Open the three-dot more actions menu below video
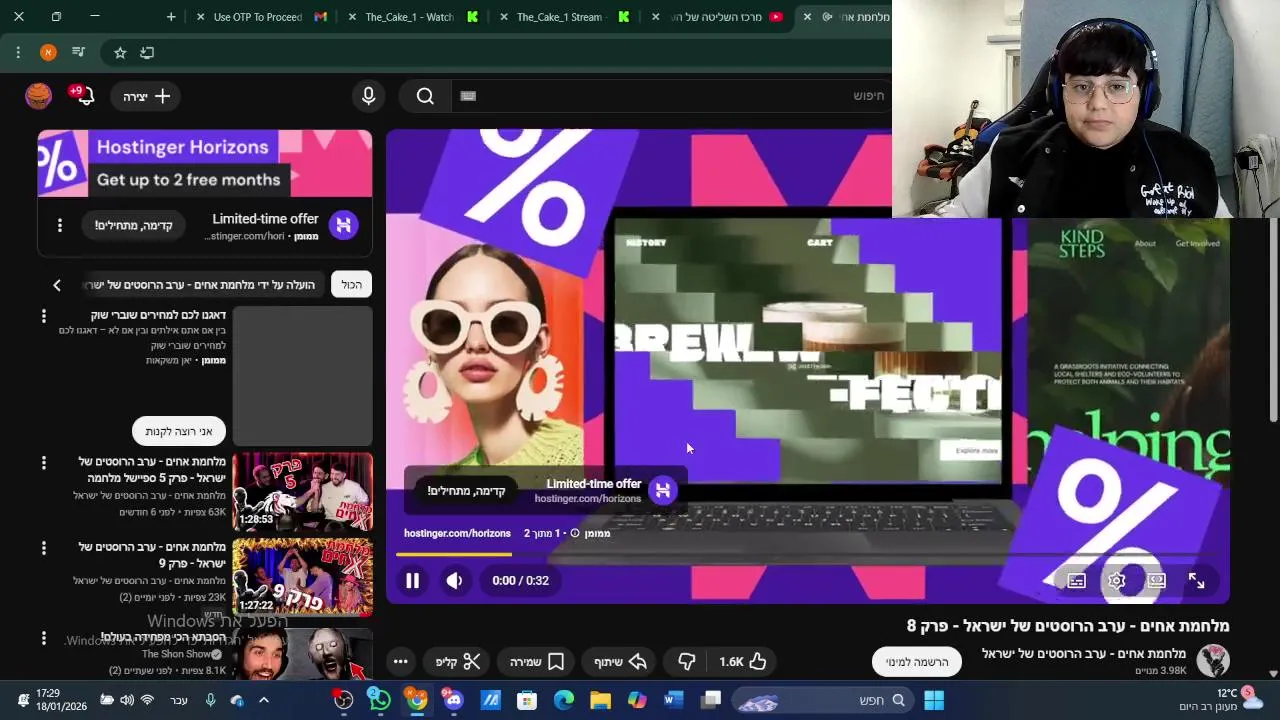 point(400,661)
